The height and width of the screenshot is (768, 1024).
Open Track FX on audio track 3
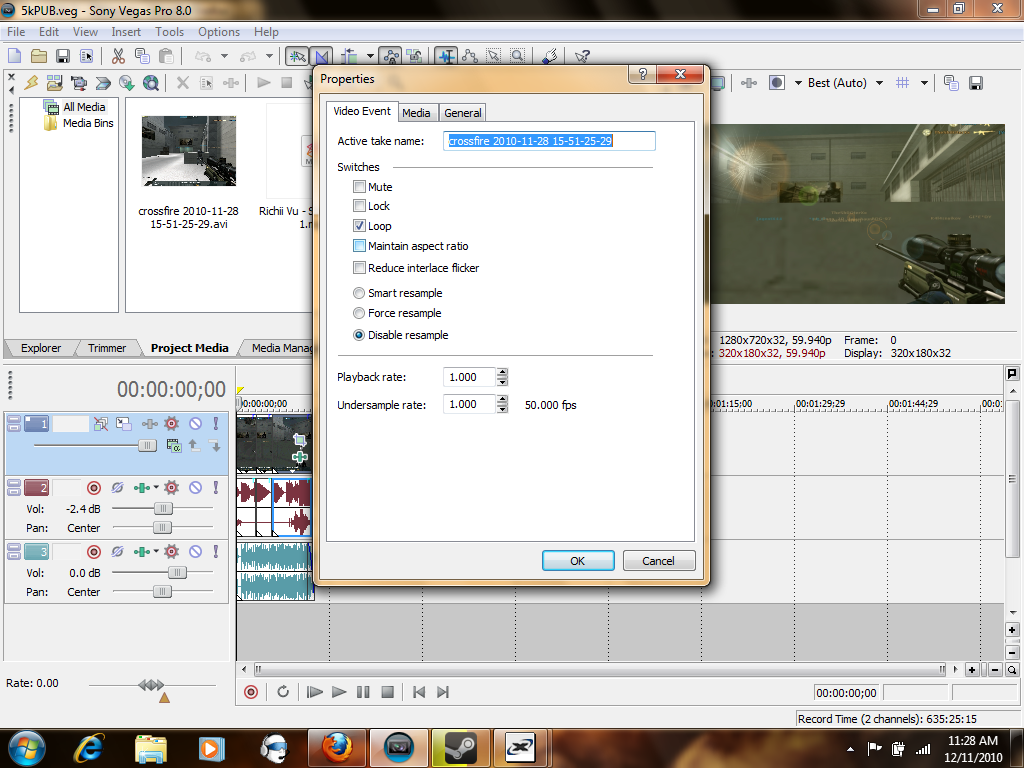click(x=171, y=551)
